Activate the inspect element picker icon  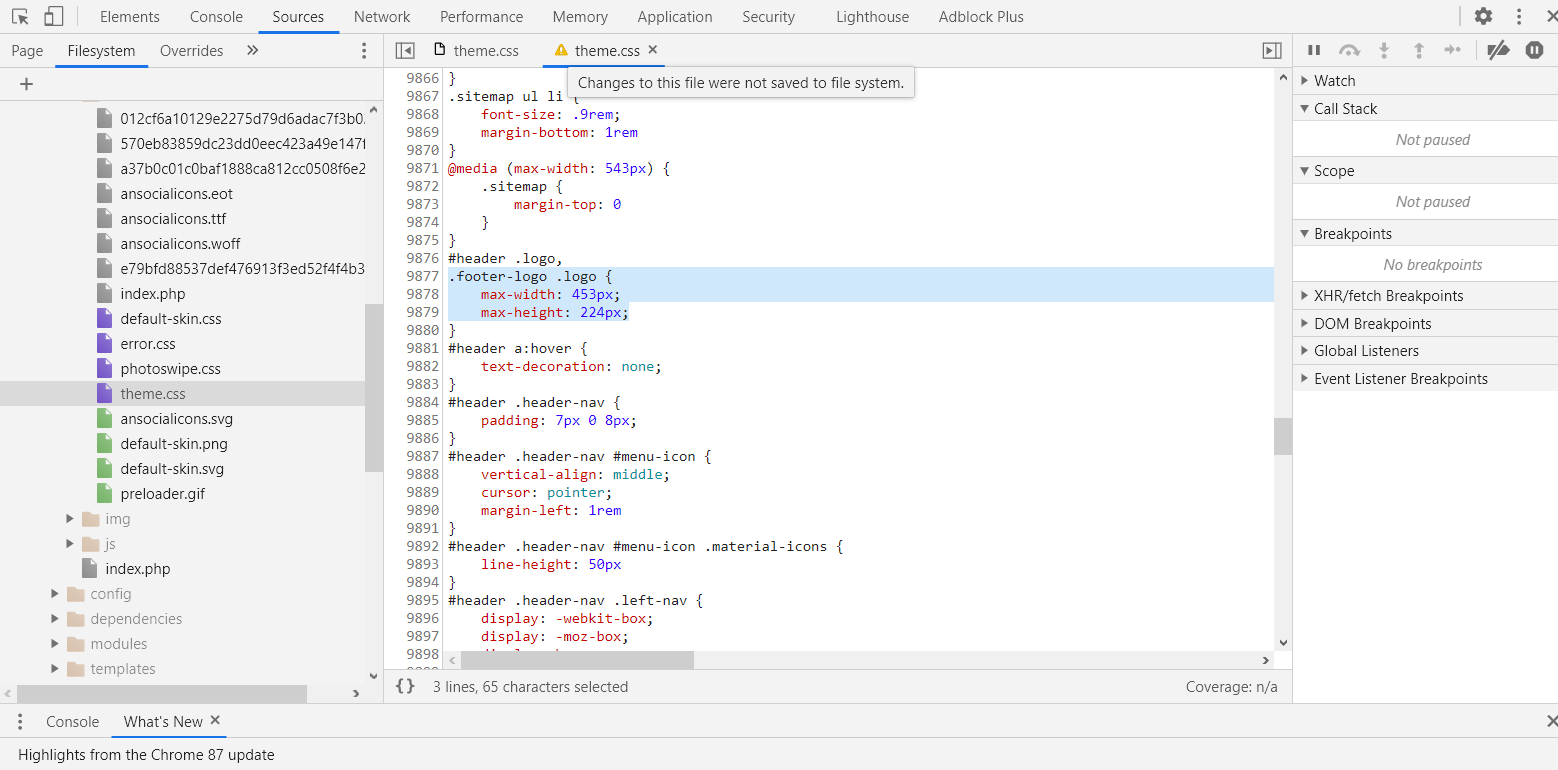click(x=20, y=17)
